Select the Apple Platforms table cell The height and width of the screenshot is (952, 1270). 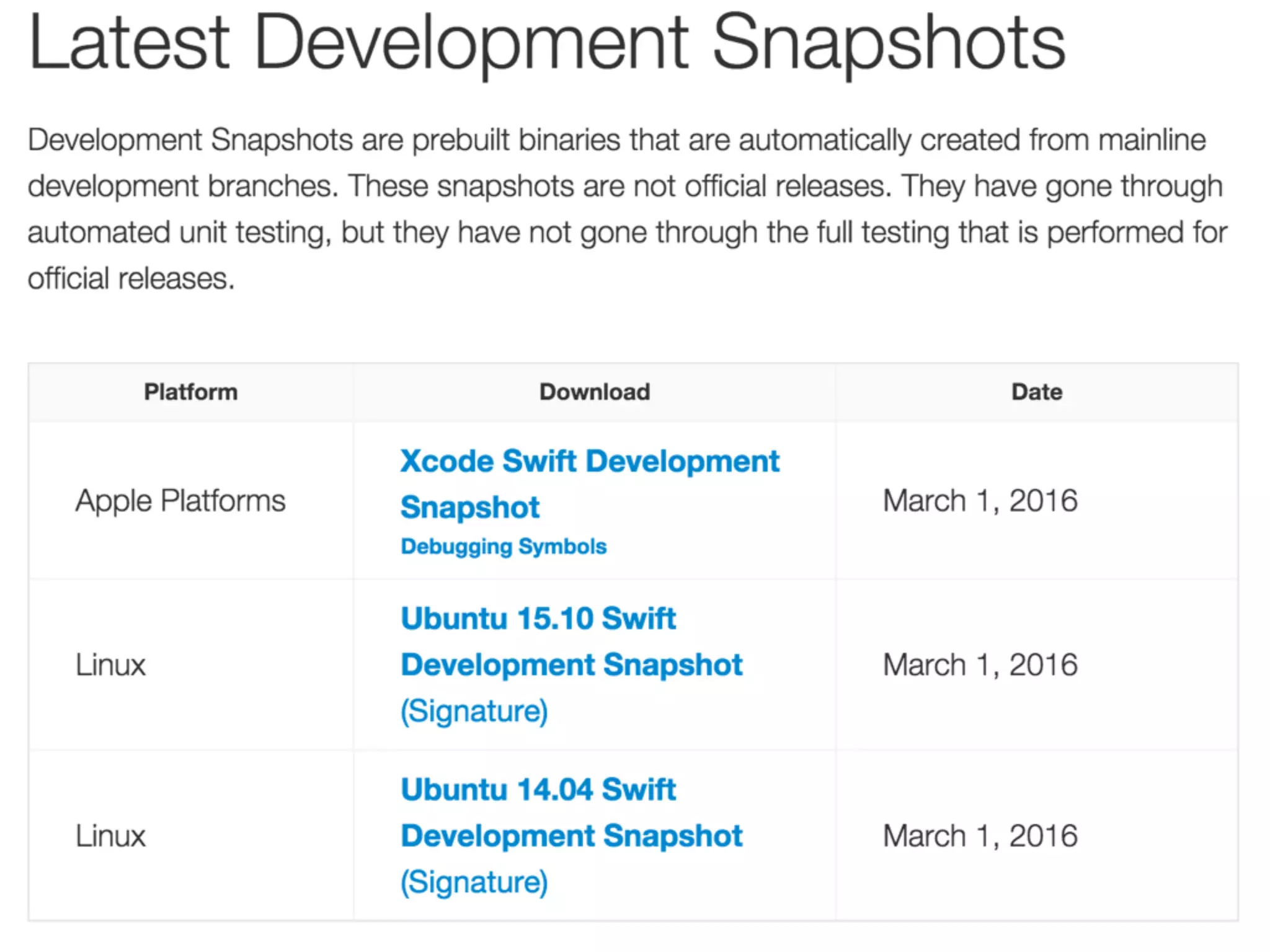[180, 501]
